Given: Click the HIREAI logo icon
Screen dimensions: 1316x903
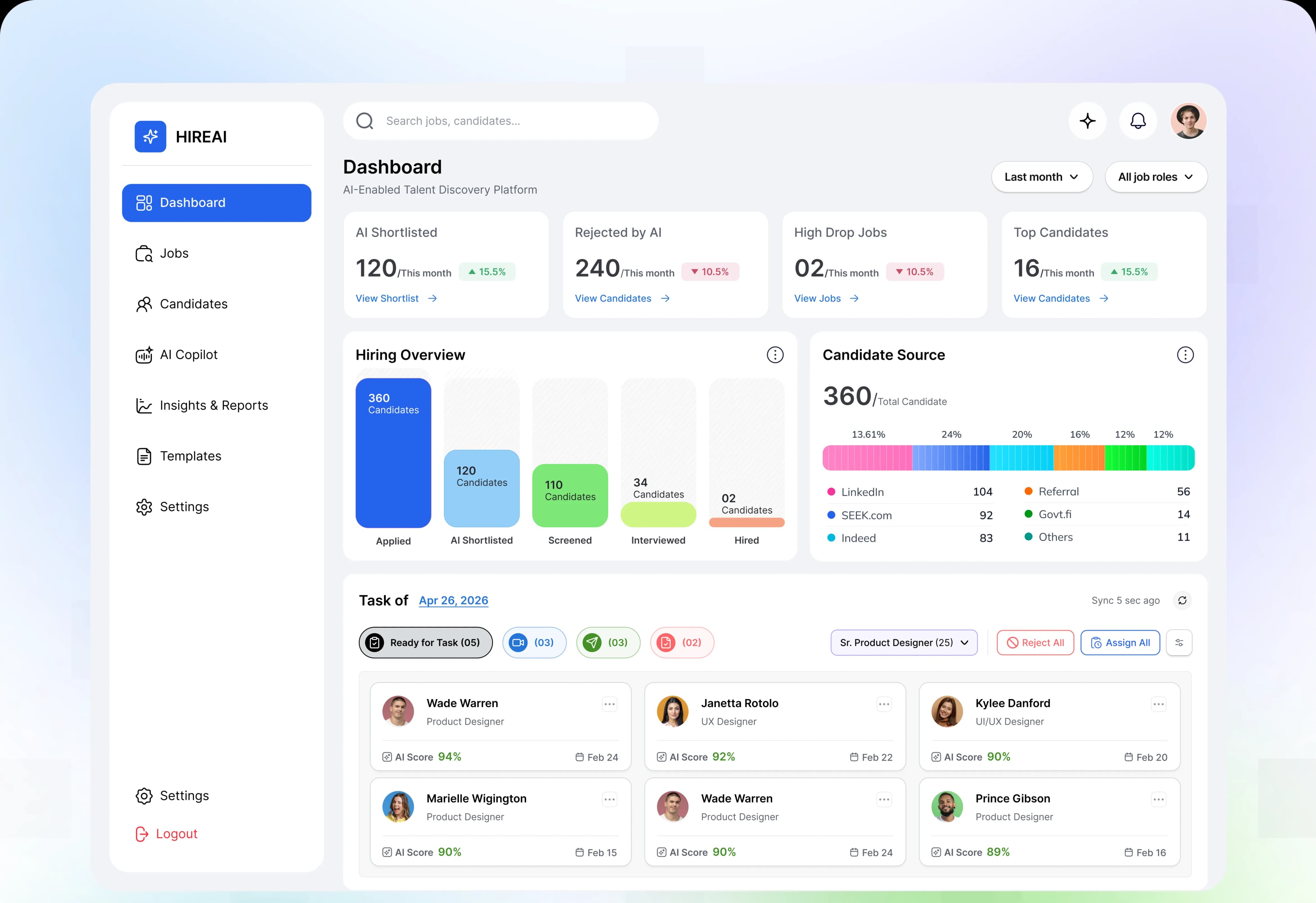Looking at the screenshot, I should [x=150, y=136].
